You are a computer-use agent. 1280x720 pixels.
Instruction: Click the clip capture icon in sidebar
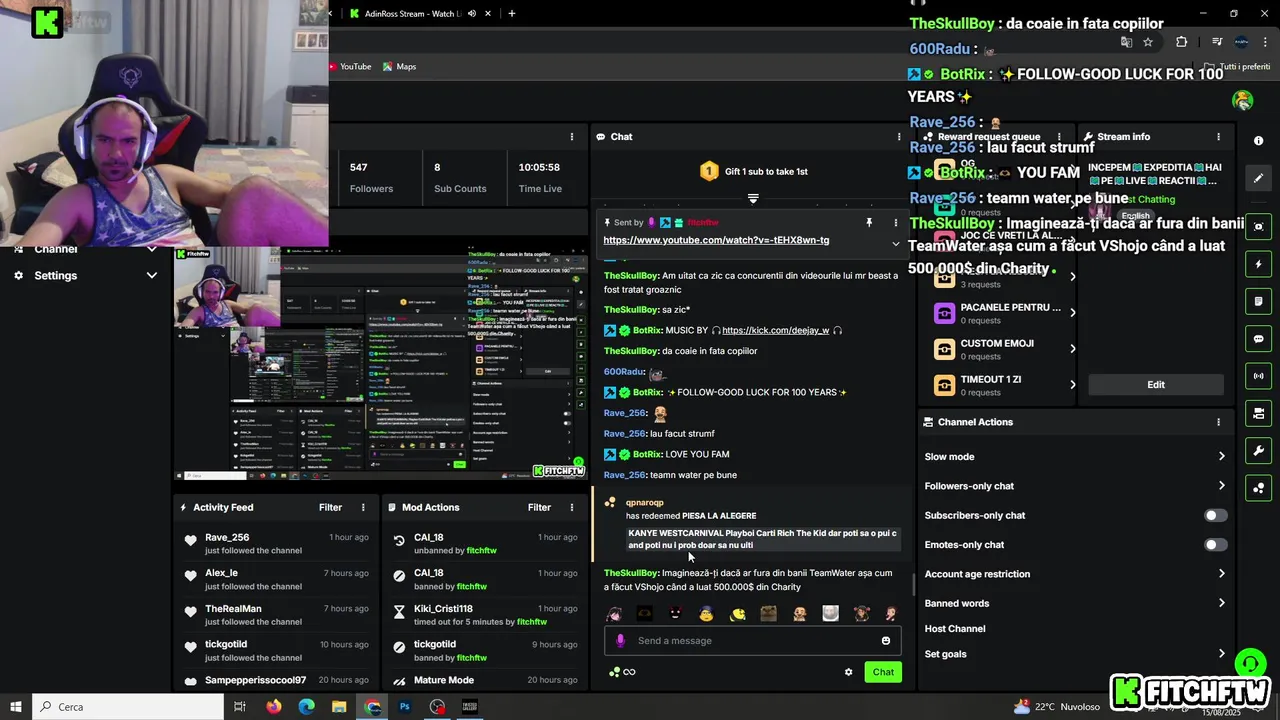click(1259, 227)
